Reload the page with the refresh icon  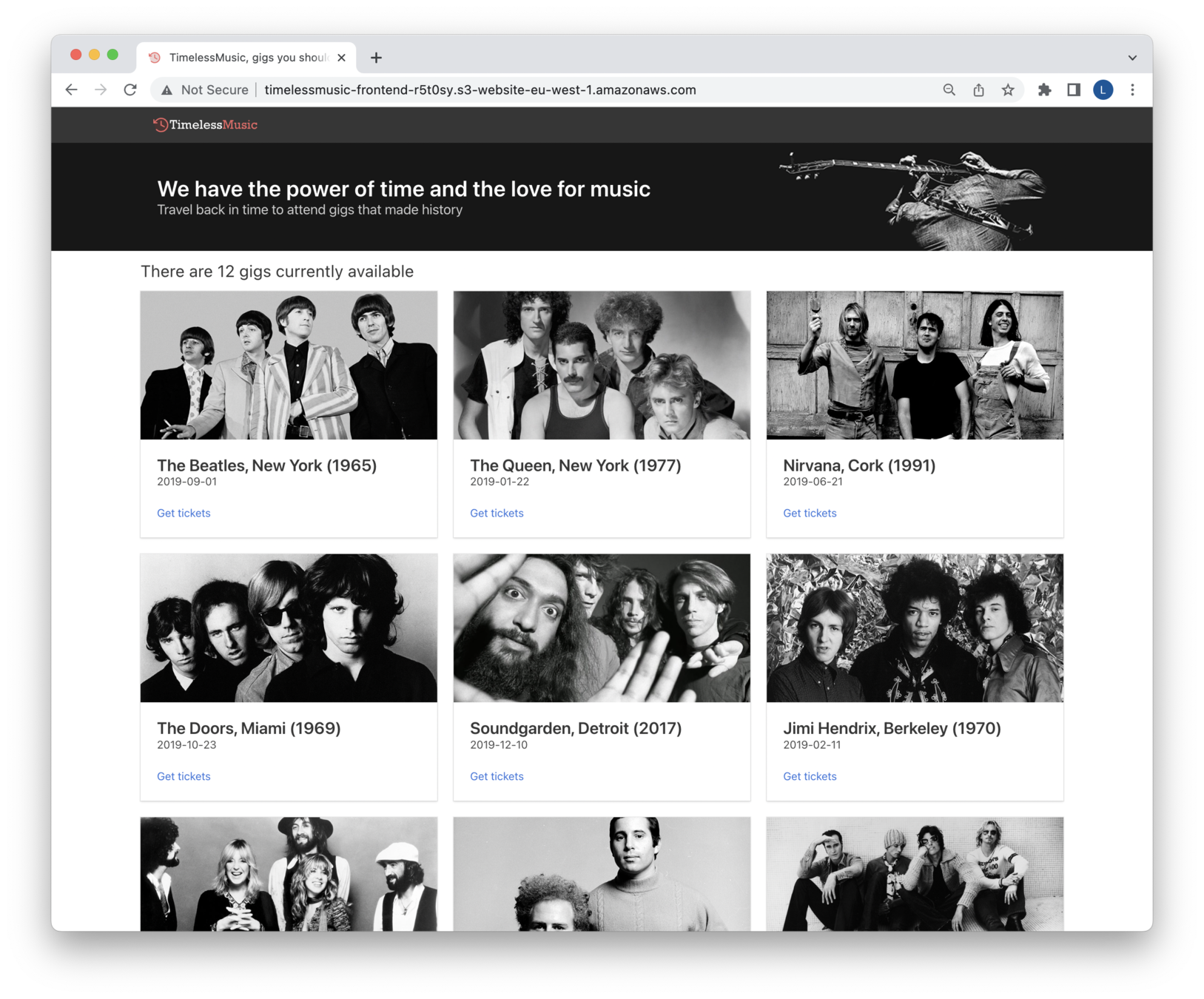130,90
